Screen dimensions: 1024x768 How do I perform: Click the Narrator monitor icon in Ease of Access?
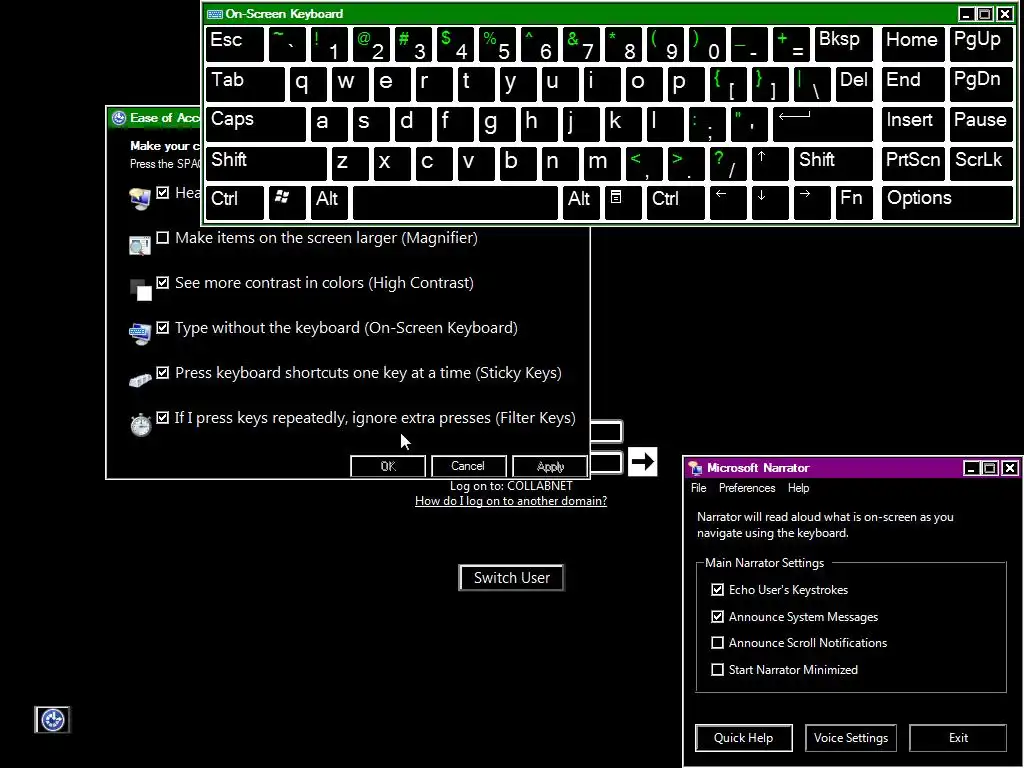(x=140, y=199)
